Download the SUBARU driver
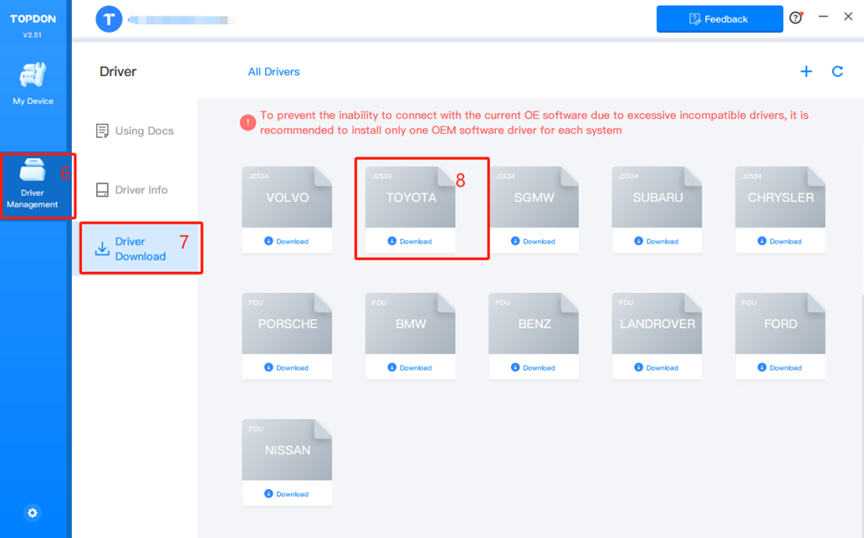 point(656,241)
